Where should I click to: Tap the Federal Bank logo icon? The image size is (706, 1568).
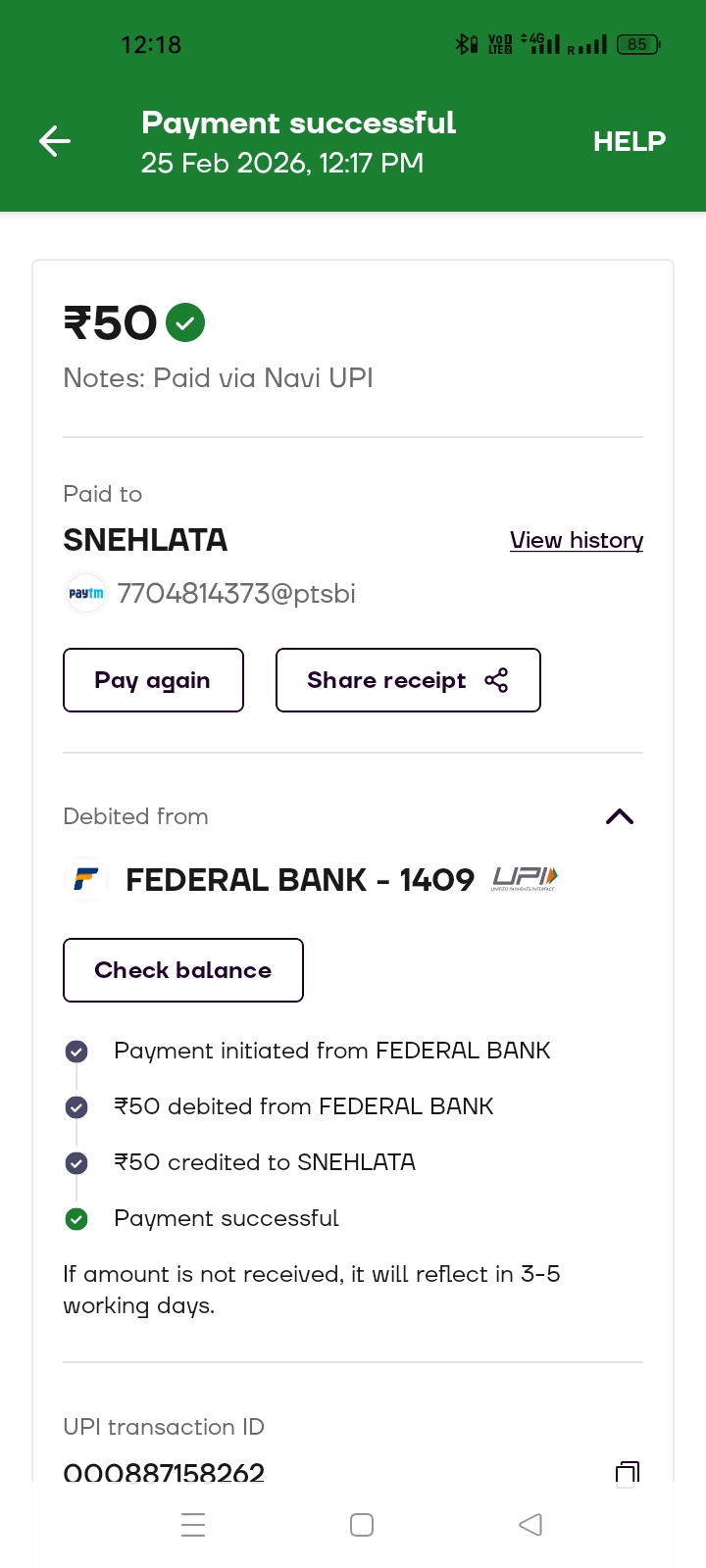[x=86, y=879]
